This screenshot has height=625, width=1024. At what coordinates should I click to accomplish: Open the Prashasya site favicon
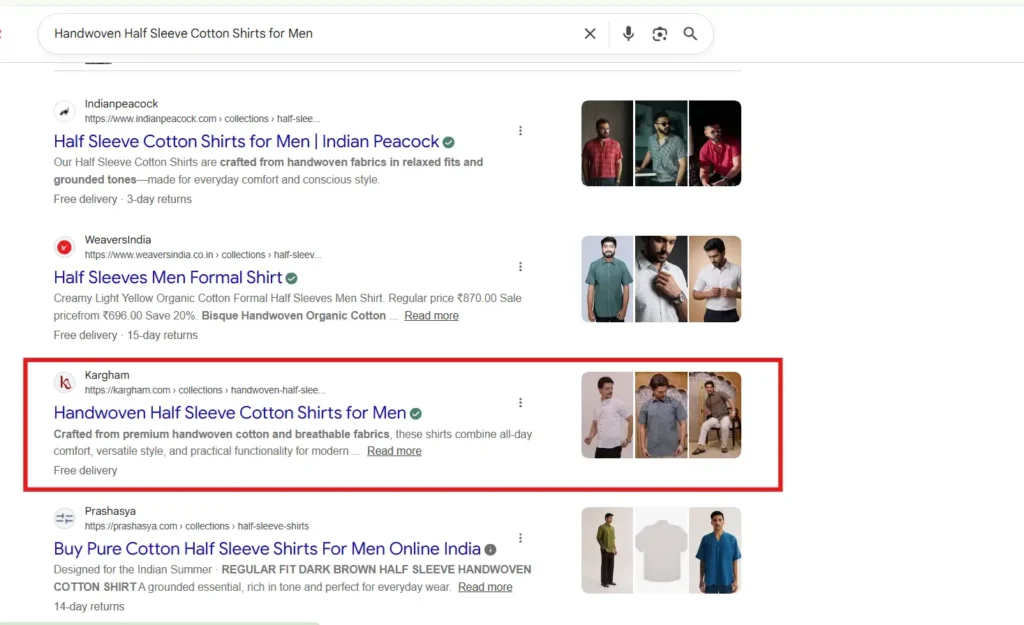(x=64, y=519)
